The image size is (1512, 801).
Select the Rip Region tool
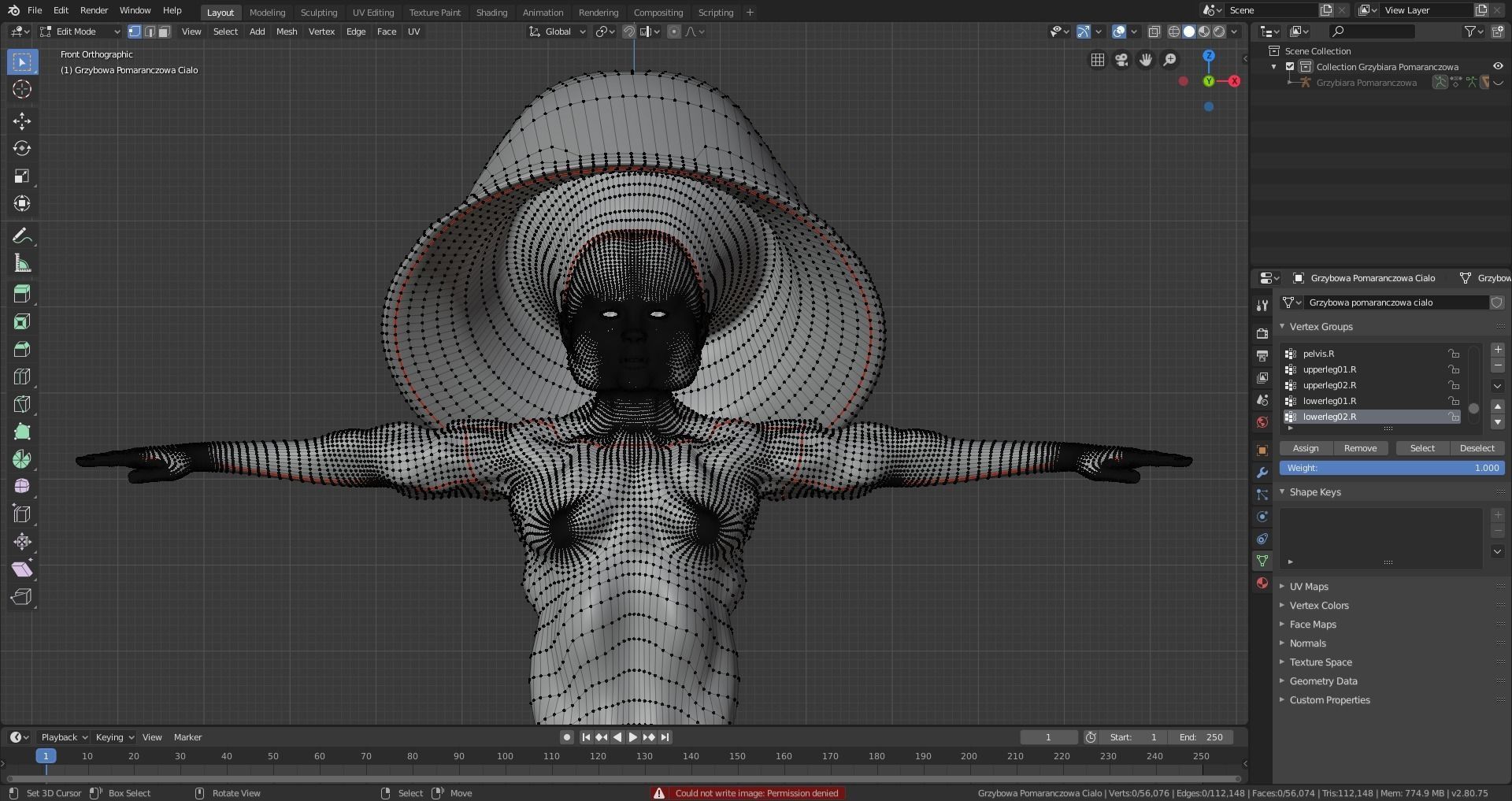point(22,596)
